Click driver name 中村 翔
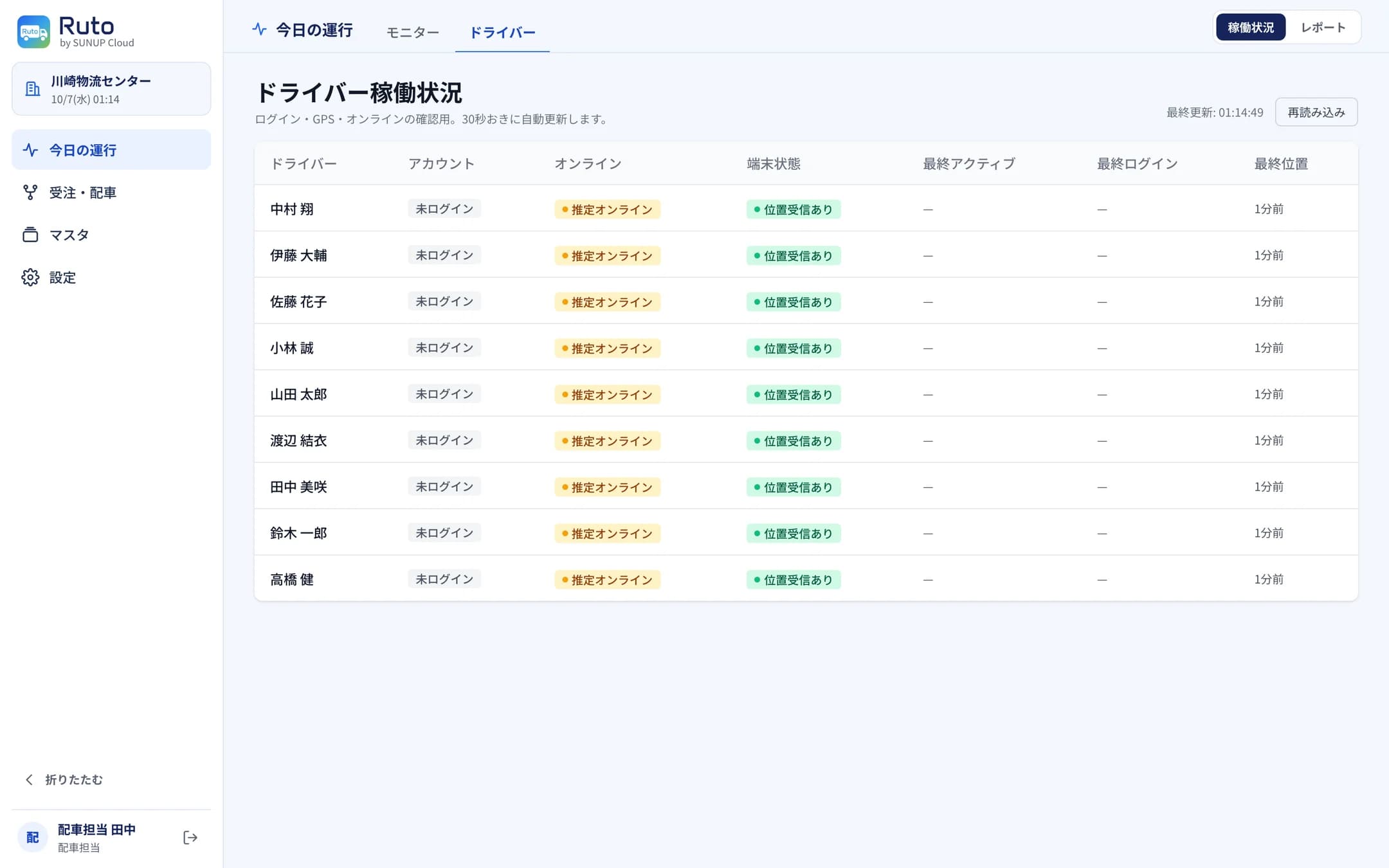The image size is (1389, 868). 292,209
